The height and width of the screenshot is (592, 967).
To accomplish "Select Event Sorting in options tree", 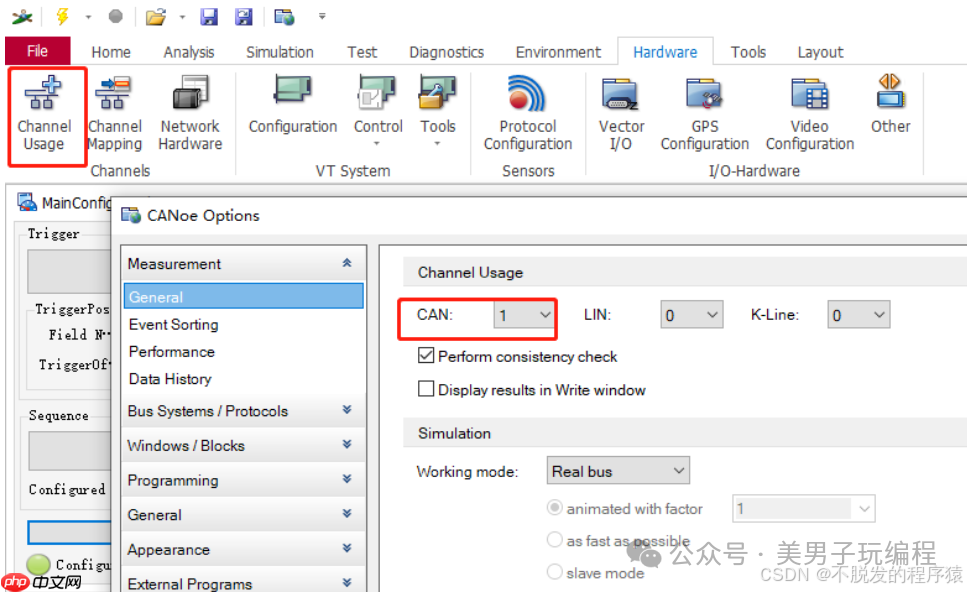I will [173, 324].
